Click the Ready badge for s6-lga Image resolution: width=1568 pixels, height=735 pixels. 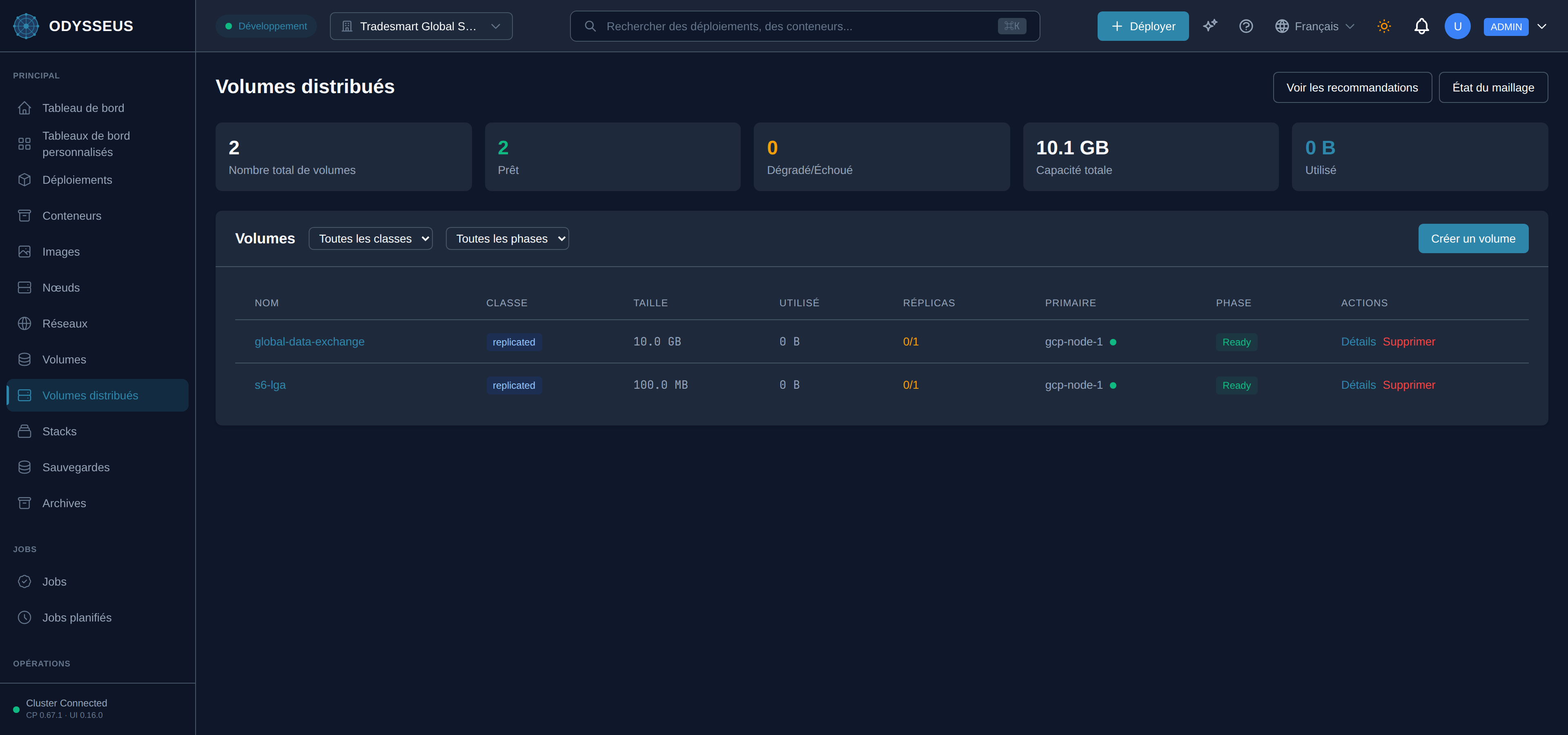pos(1236,385)
